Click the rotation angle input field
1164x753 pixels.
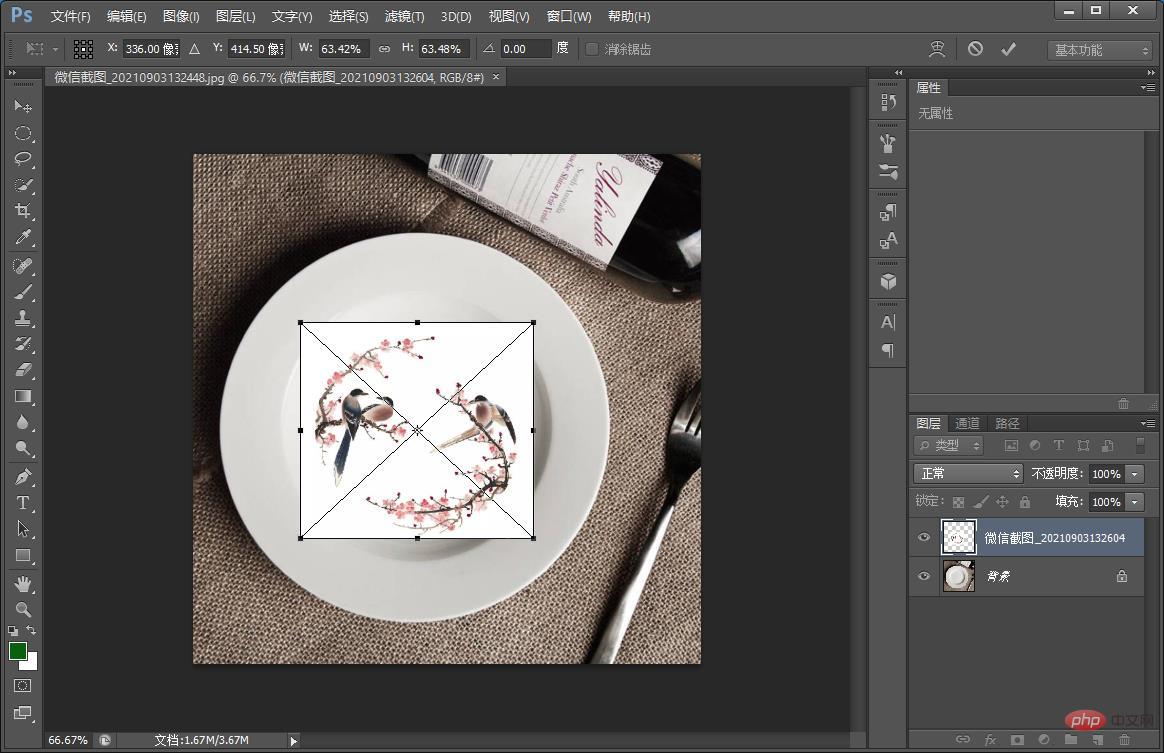click(526, 49)
